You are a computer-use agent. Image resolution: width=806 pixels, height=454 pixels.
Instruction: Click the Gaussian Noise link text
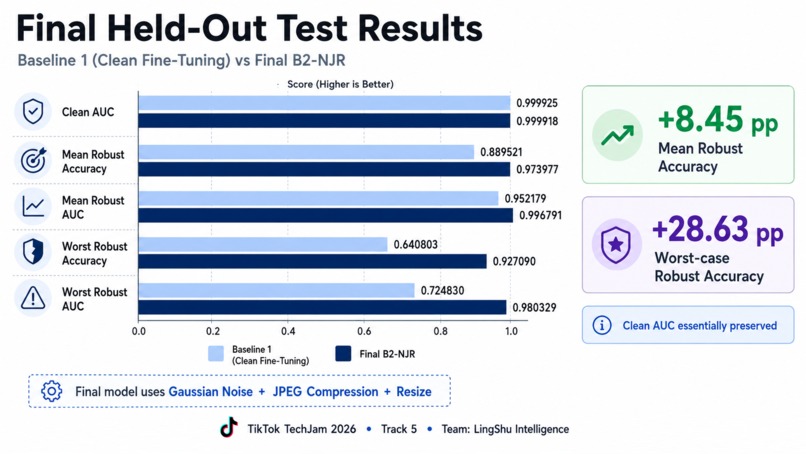pos(211,392)
